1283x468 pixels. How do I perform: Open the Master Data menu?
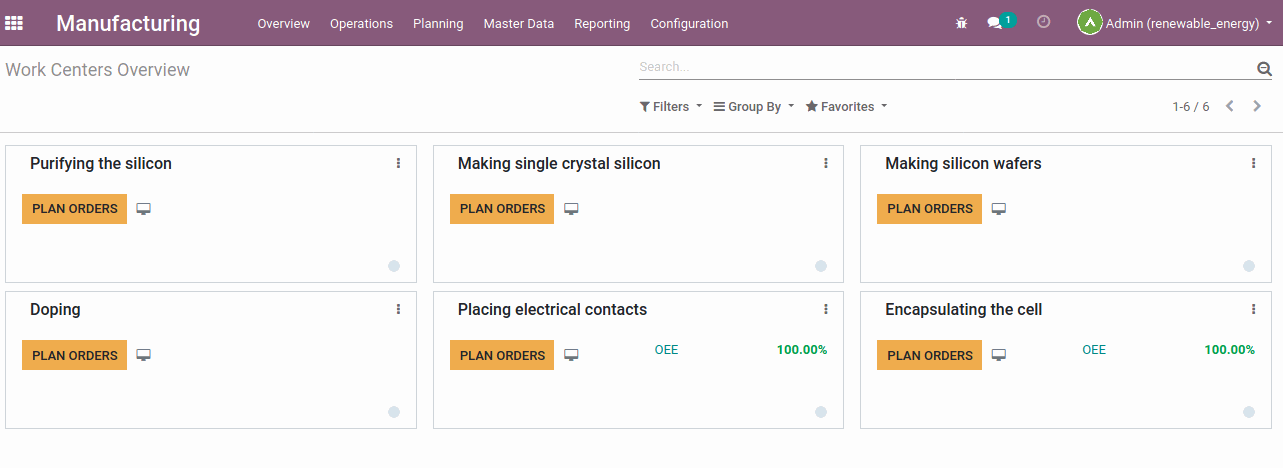pos(518,23)
